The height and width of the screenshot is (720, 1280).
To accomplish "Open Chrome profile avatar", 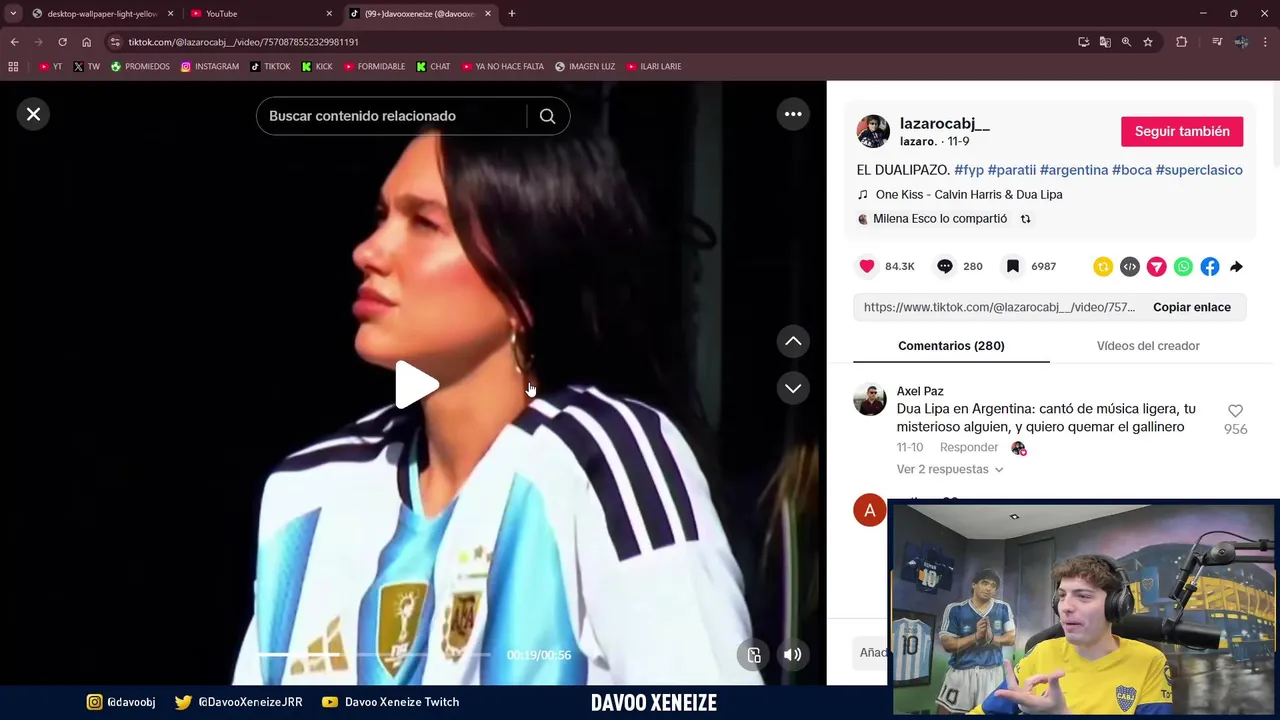I will pos(1241,42).
